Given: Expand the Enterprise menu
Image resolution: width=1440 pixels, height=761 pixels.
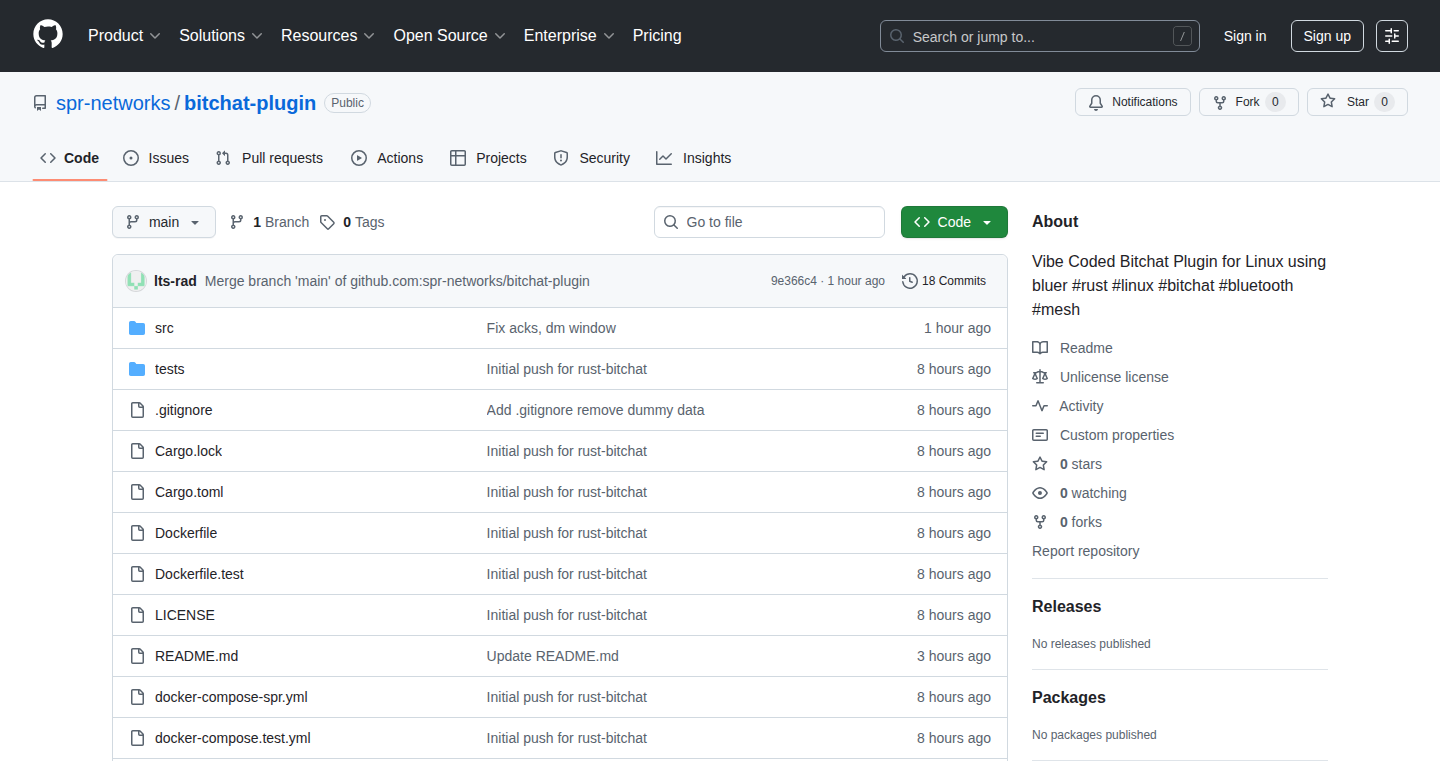Looking at the screenshot, I should coord(569,36).
